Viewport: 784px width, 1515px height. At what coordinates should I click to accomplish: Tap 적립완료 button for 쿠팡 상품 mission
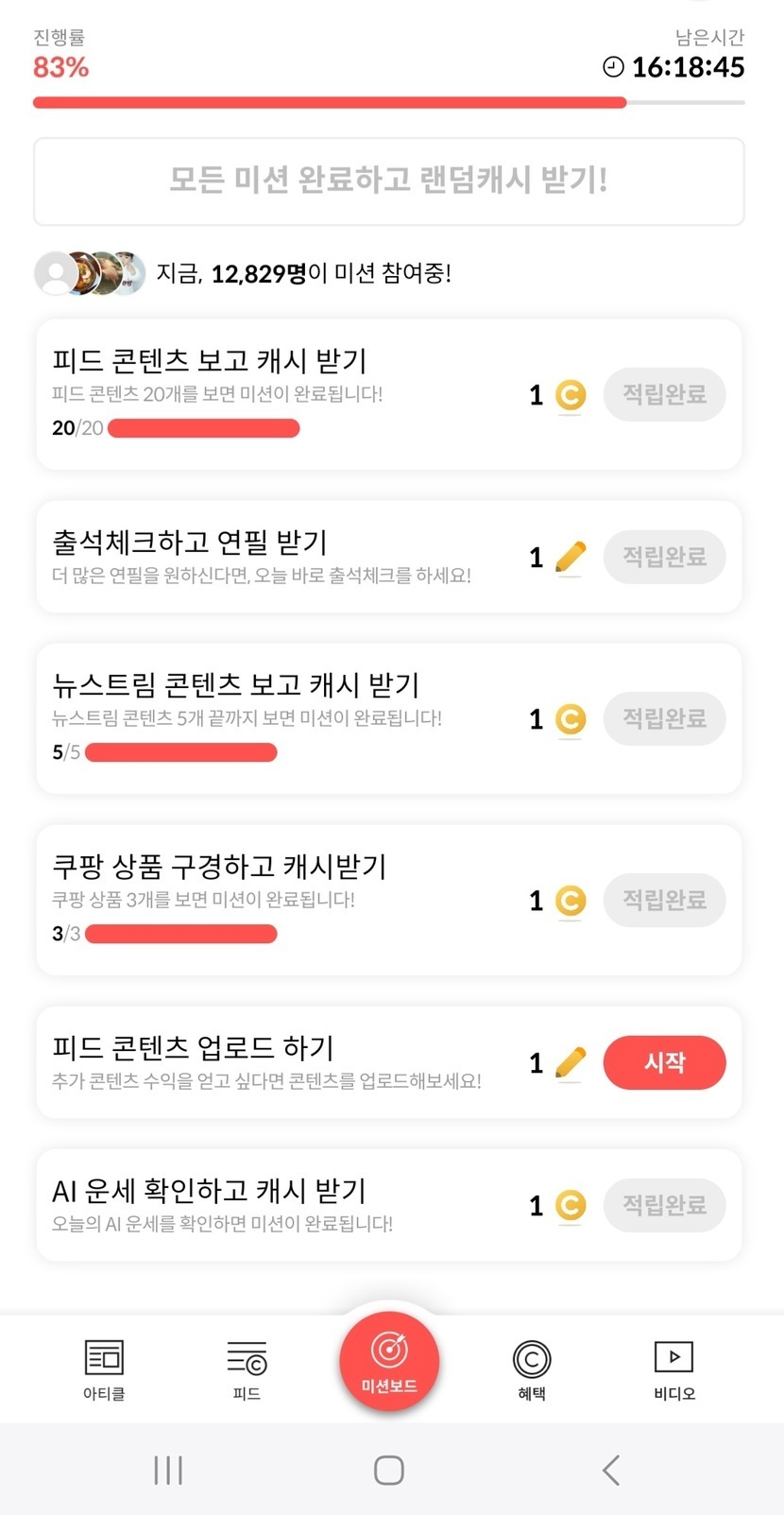tap(664, 900)
